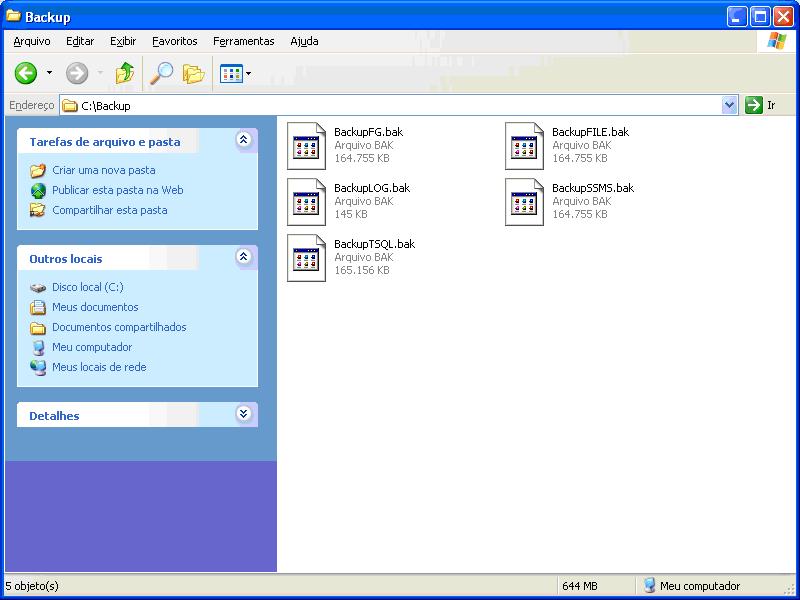Select the BackupFILE.bak file icon

click(x=524, y=145)
